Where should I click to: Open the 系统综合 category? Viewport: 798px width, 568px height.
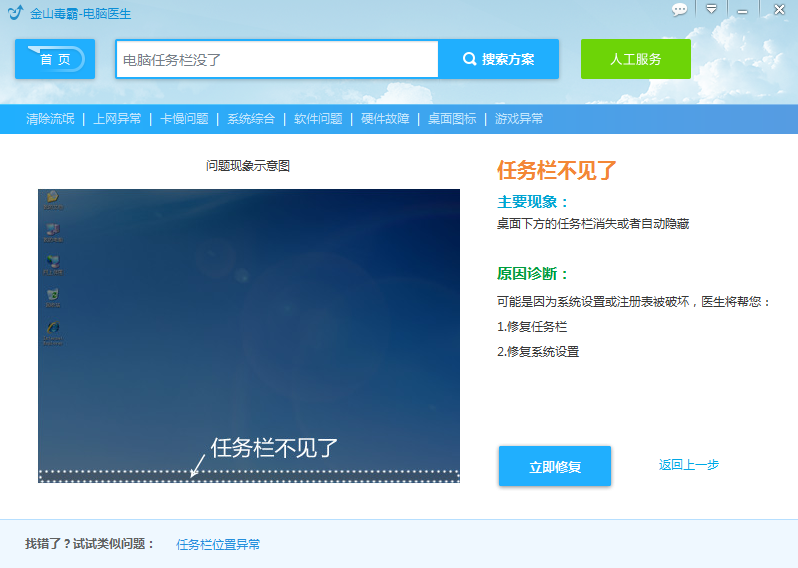(x=251, y=119)
